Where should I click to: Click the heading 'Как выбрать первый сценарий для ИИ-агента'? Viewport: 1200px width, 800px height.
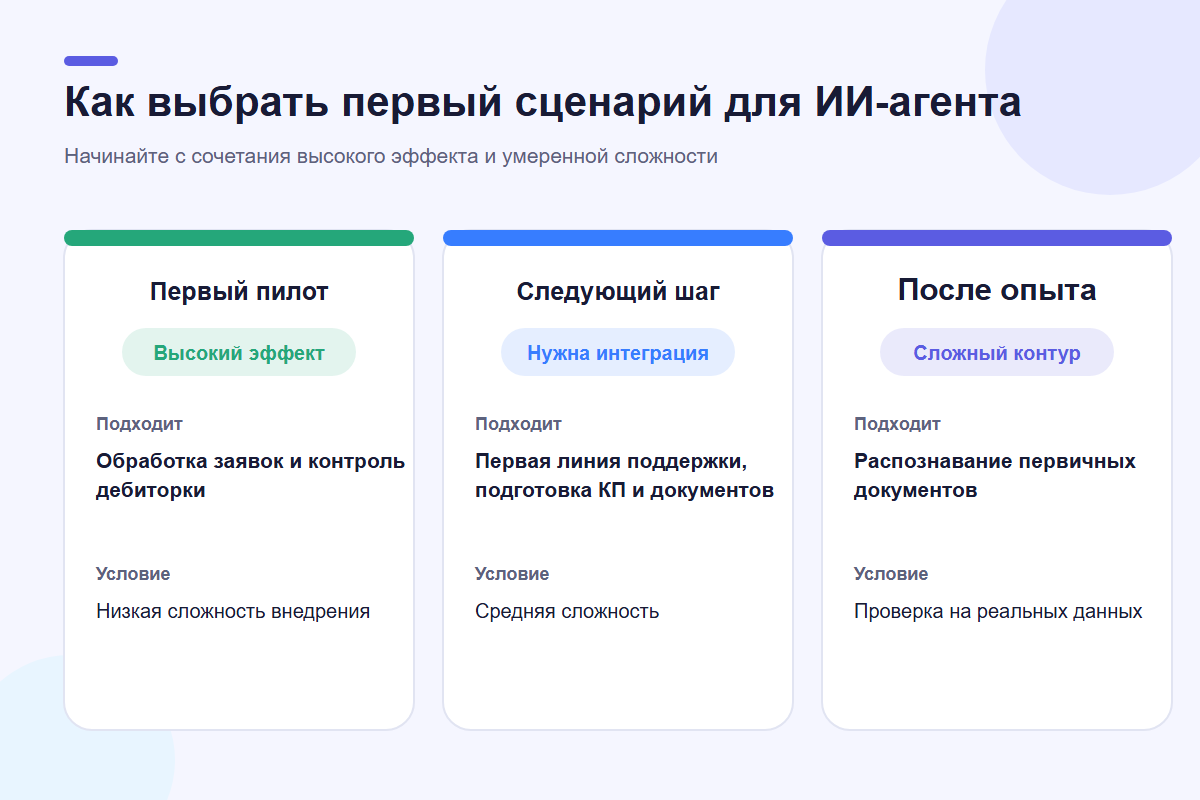(543, 104)
